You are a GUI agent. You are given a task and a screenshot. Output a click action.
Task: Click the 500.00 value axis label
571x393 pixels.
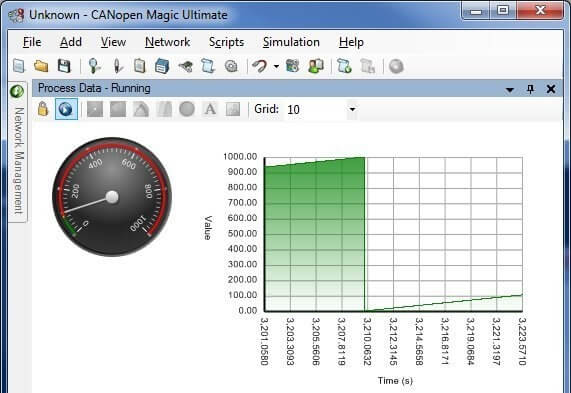point(242,233)
